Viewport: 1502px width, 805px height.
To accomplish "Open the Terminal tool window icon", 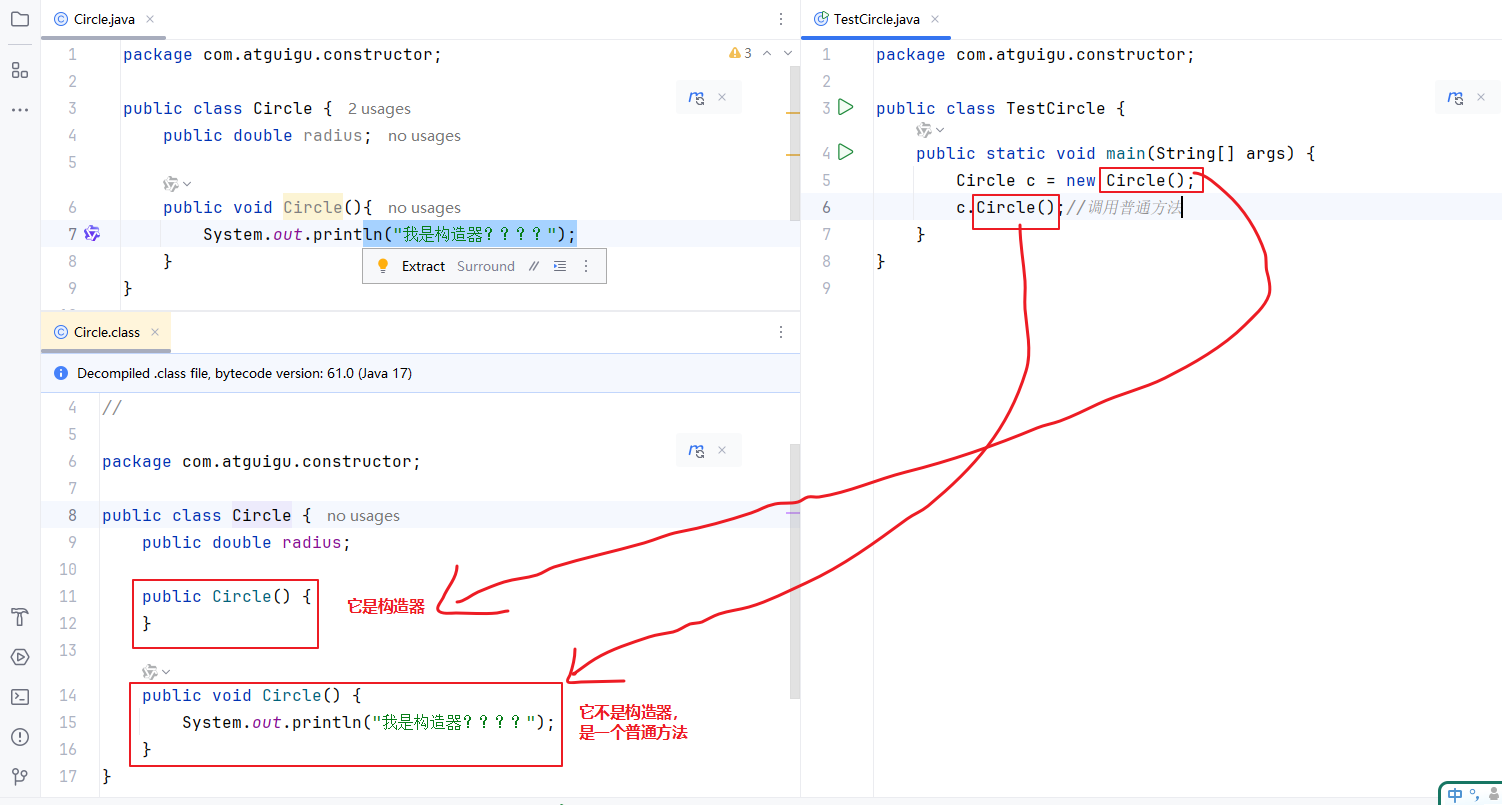I will pos(19,697).
